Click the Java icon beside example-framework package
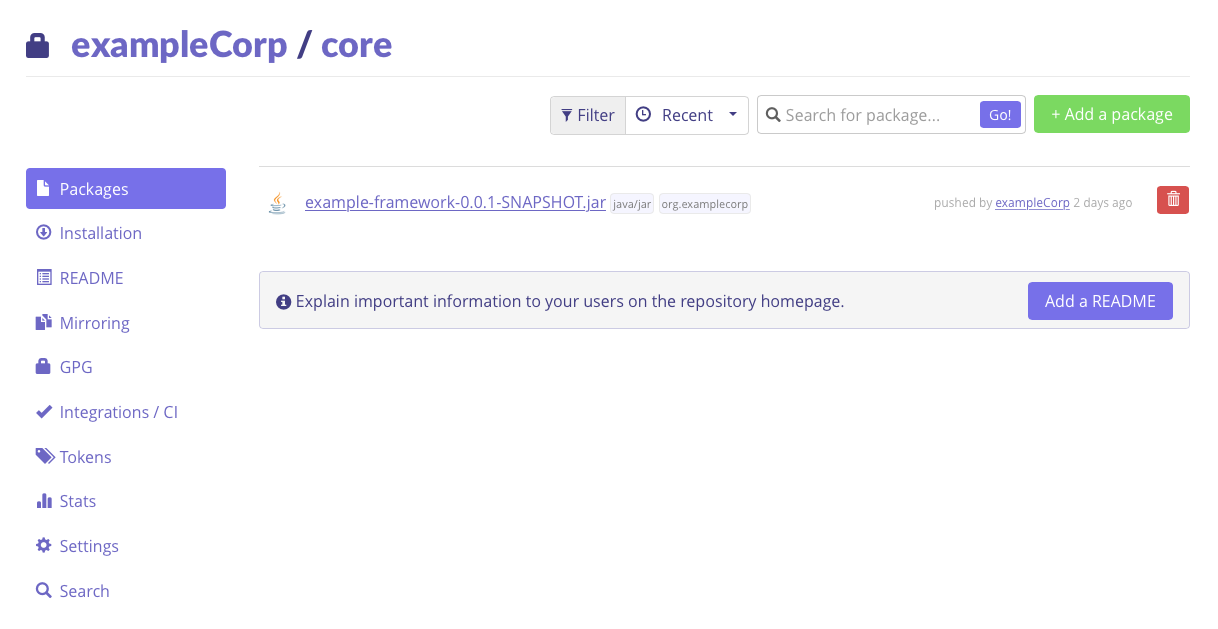 pyautogui.click(x=277, y=203)
